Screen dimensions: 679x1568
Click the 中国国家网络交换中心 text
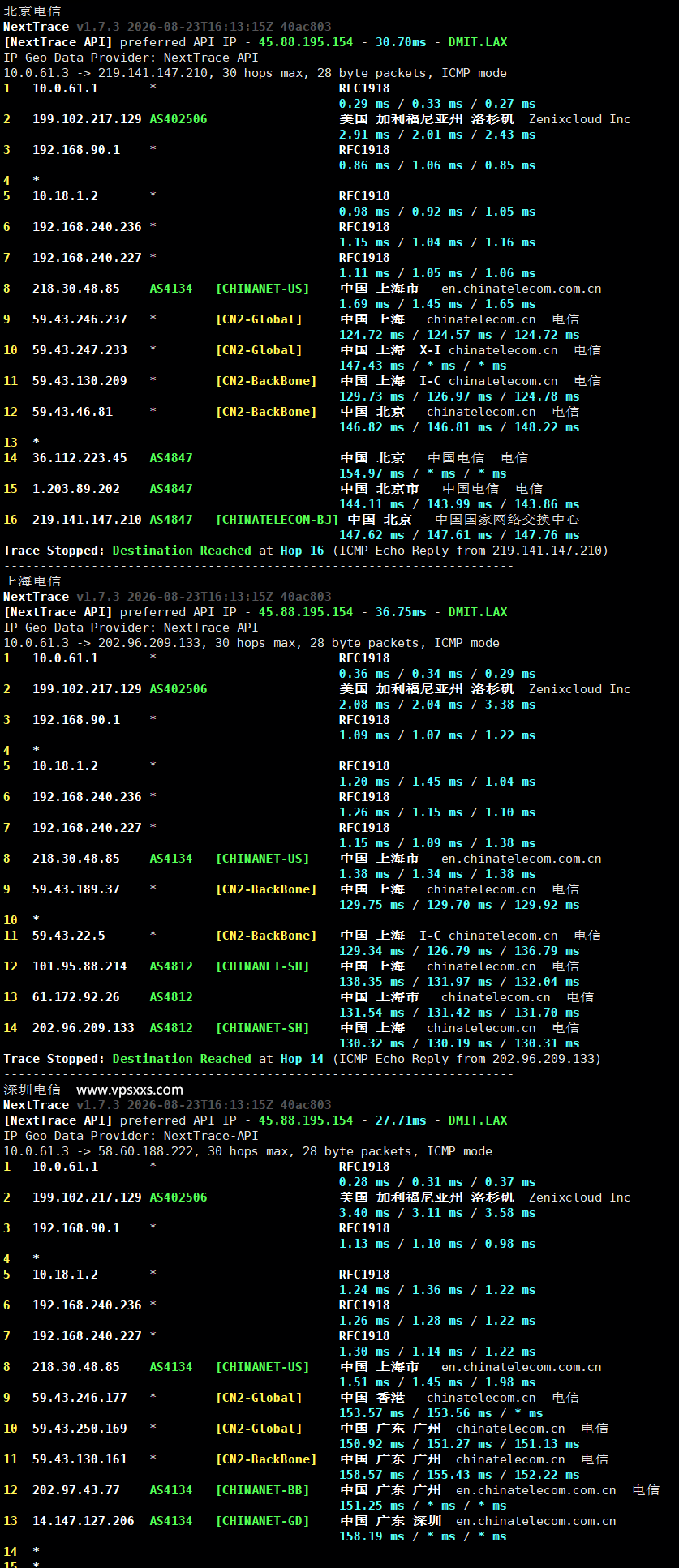click(508, 520)
